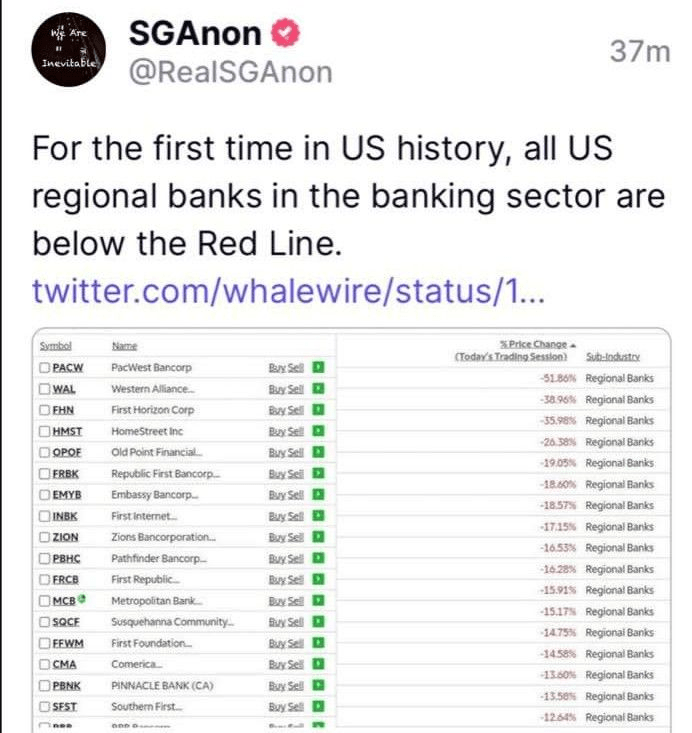Screen dimensions: 692x733
Task: Select the CMA row checkbox
Action: click(45, 664)
